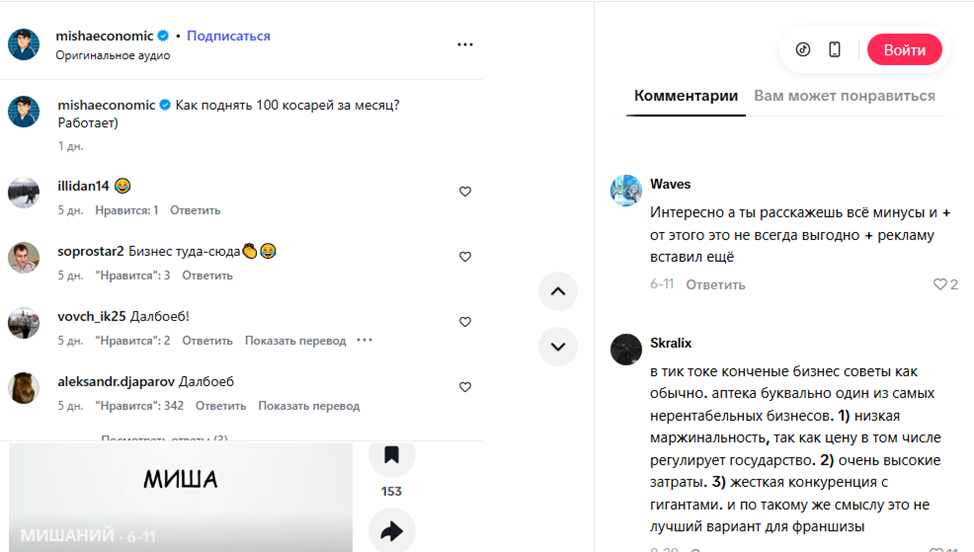Viewport: 974px width, 552px height.
Task: Open the mobile app phone icon
Action: [835, 50]
